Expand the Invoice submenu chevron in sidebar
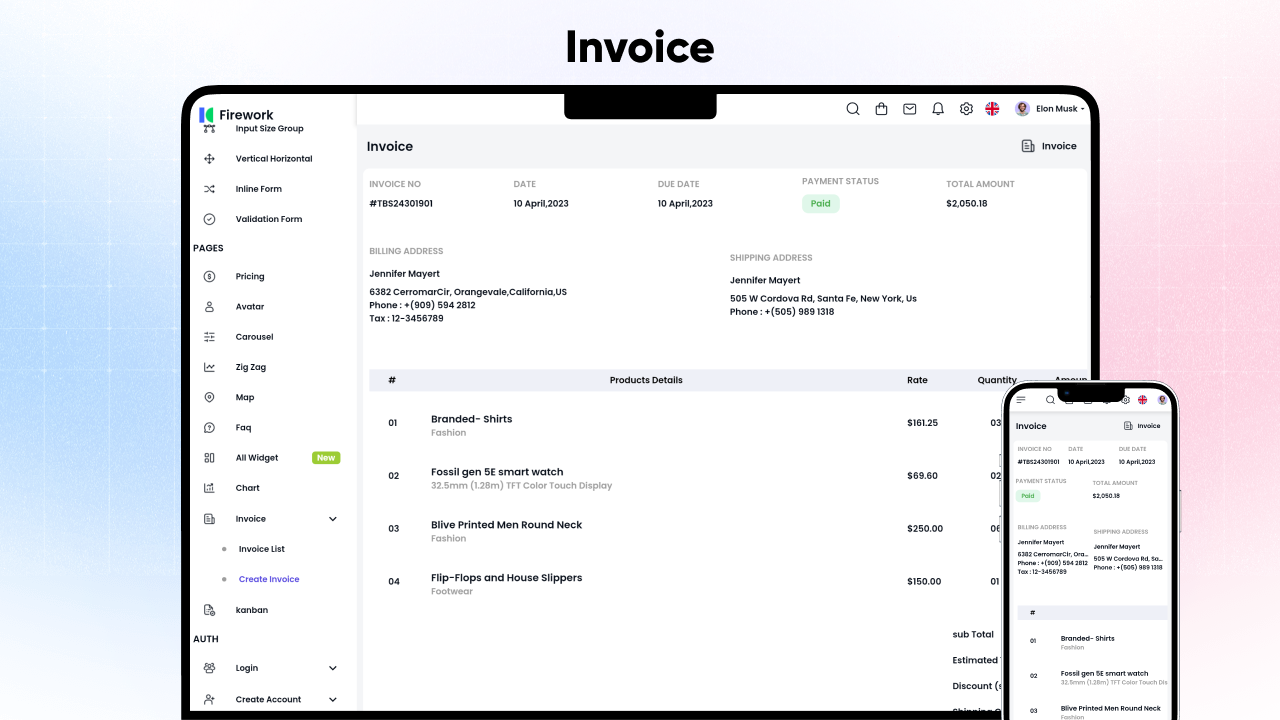1280x720 pixels. point(333,519)
